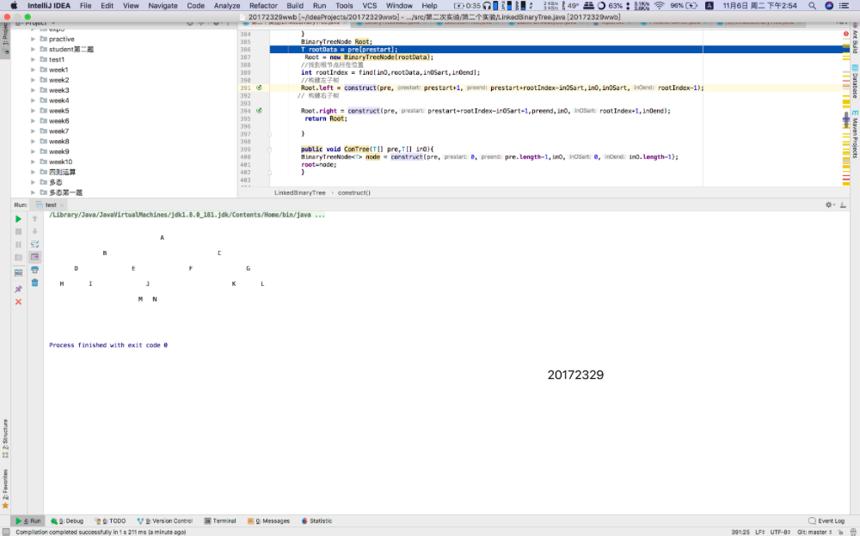Screen dimensions: 860x536
Task: Toggle the Version Control tool window
Action: tap(165, 521)
